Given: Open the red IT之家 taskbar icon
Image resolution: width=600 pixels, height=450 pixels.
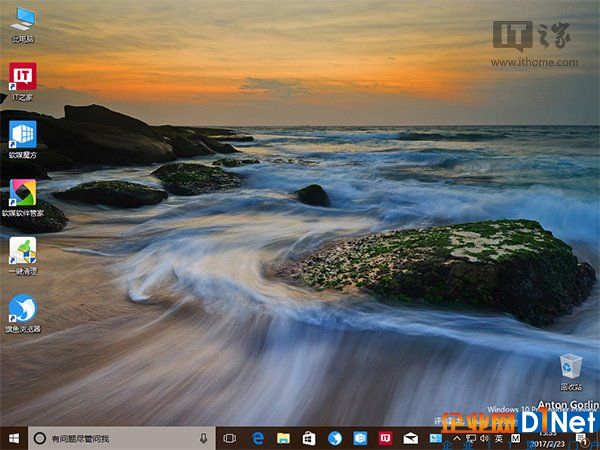Looking at the screenshot, I should [x=385, y=439].
